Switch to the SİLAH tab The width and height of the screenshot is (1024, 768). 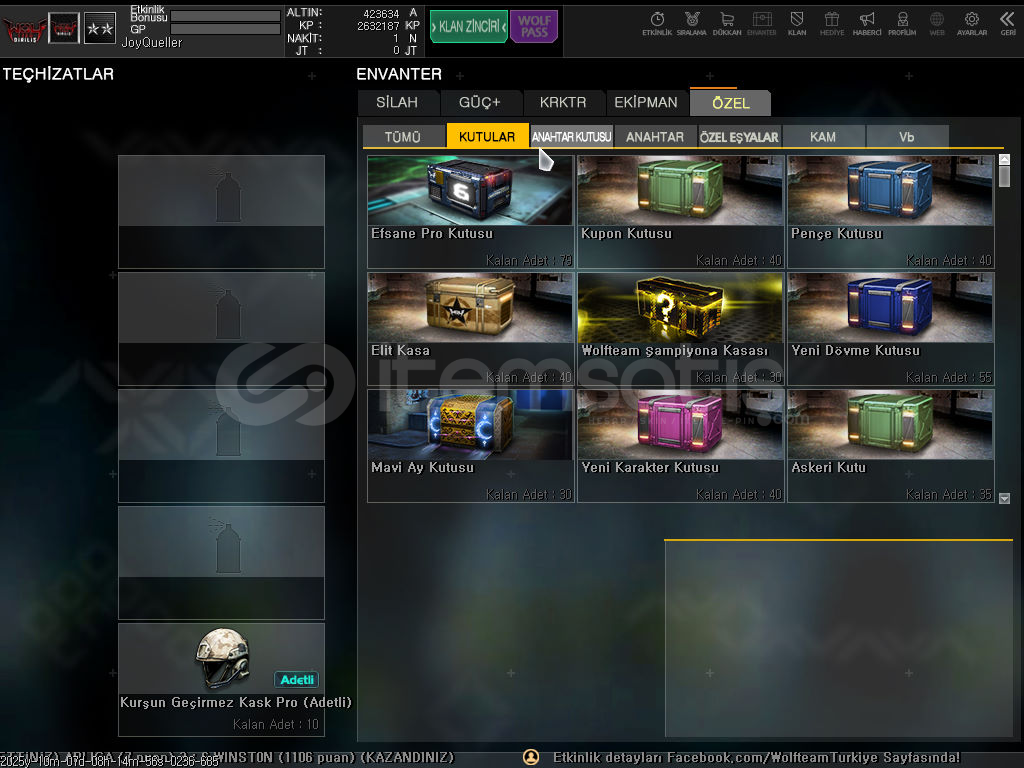[x=397, y=103]
